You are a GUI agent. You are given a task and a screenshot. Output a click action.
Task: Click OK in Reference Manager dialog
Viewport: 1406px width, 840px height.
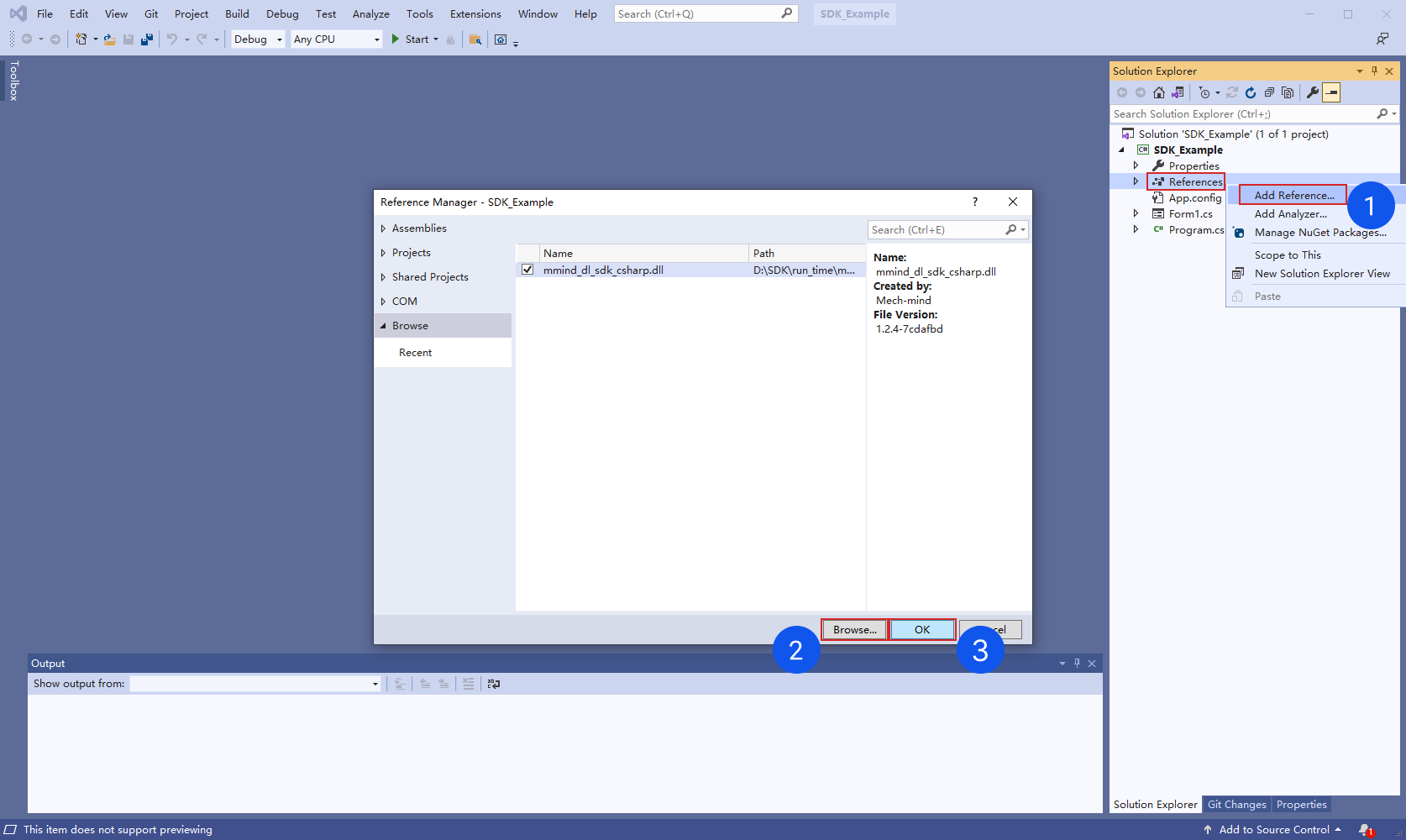coord(922,629)
